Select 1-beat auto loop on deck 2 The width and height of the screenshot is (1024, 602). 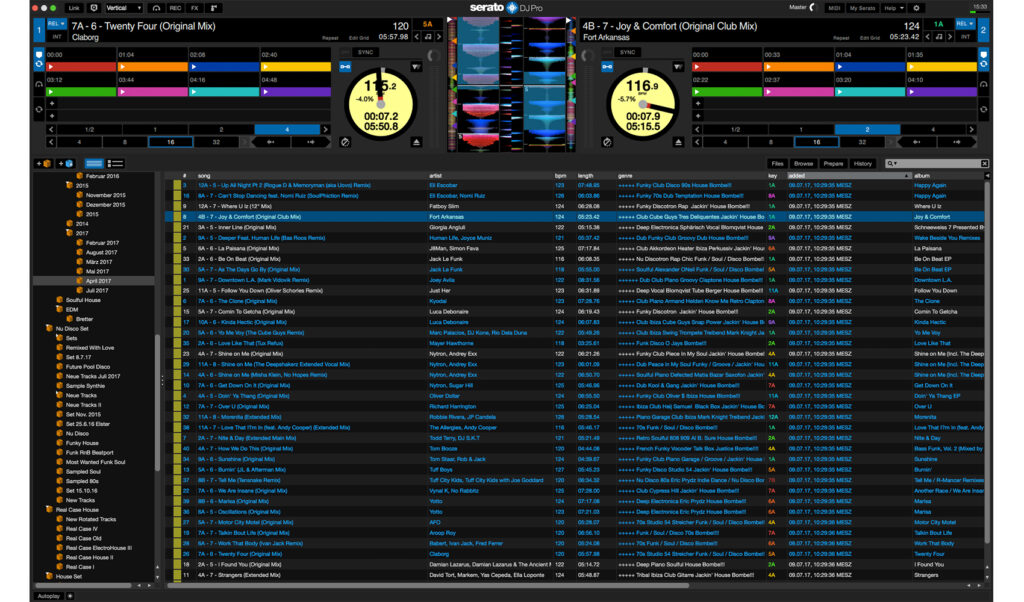[x=801, y=129]
